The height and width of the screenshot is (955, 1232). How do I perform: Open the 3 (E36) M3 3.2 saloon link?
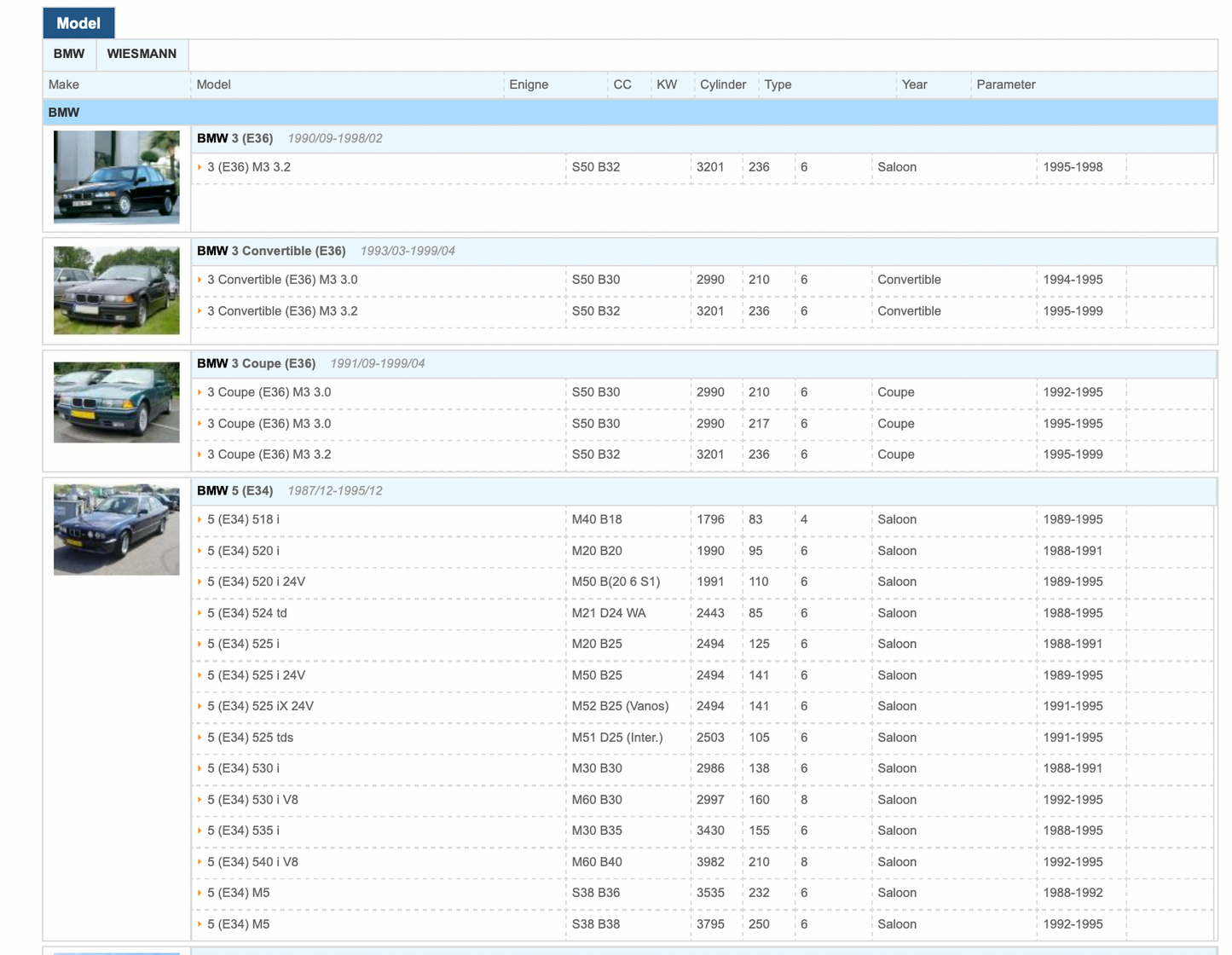[249, 167]
